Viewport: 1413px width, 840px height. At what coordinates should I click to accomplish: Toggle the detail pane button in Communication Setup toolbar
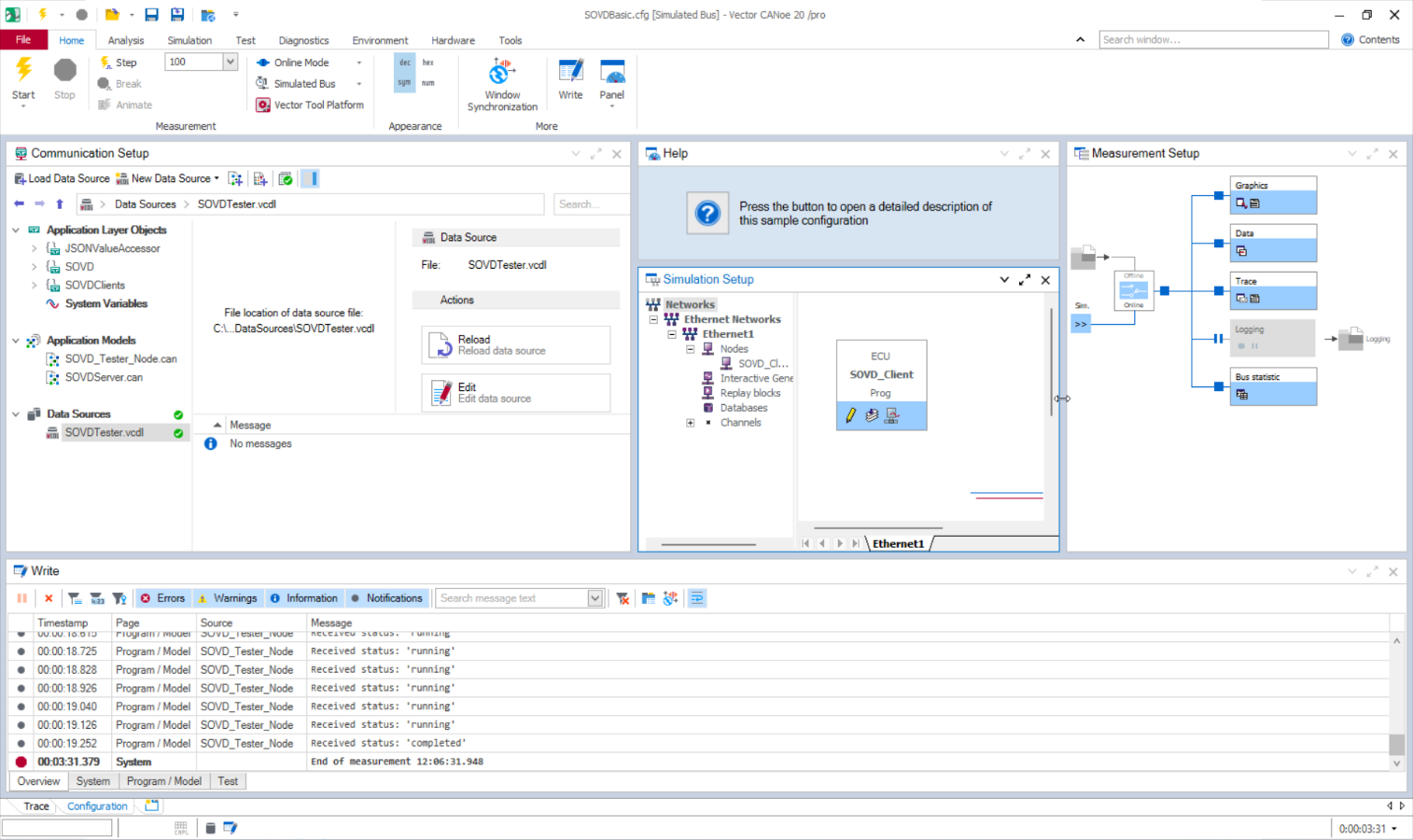(x=311, y=178)
